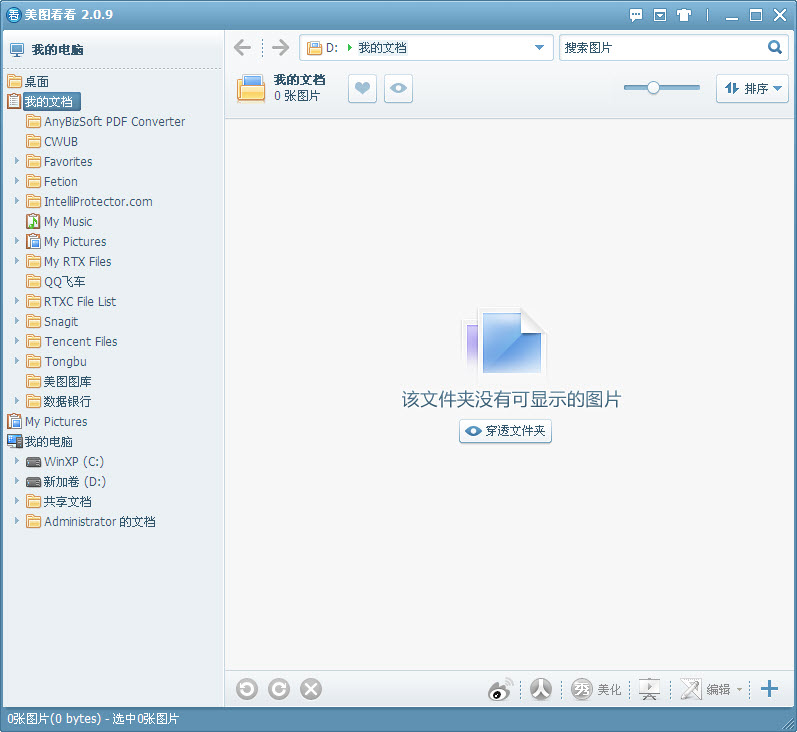Click the 美化 beautify button
Screen dimensions: 797x732
point(597,689)
